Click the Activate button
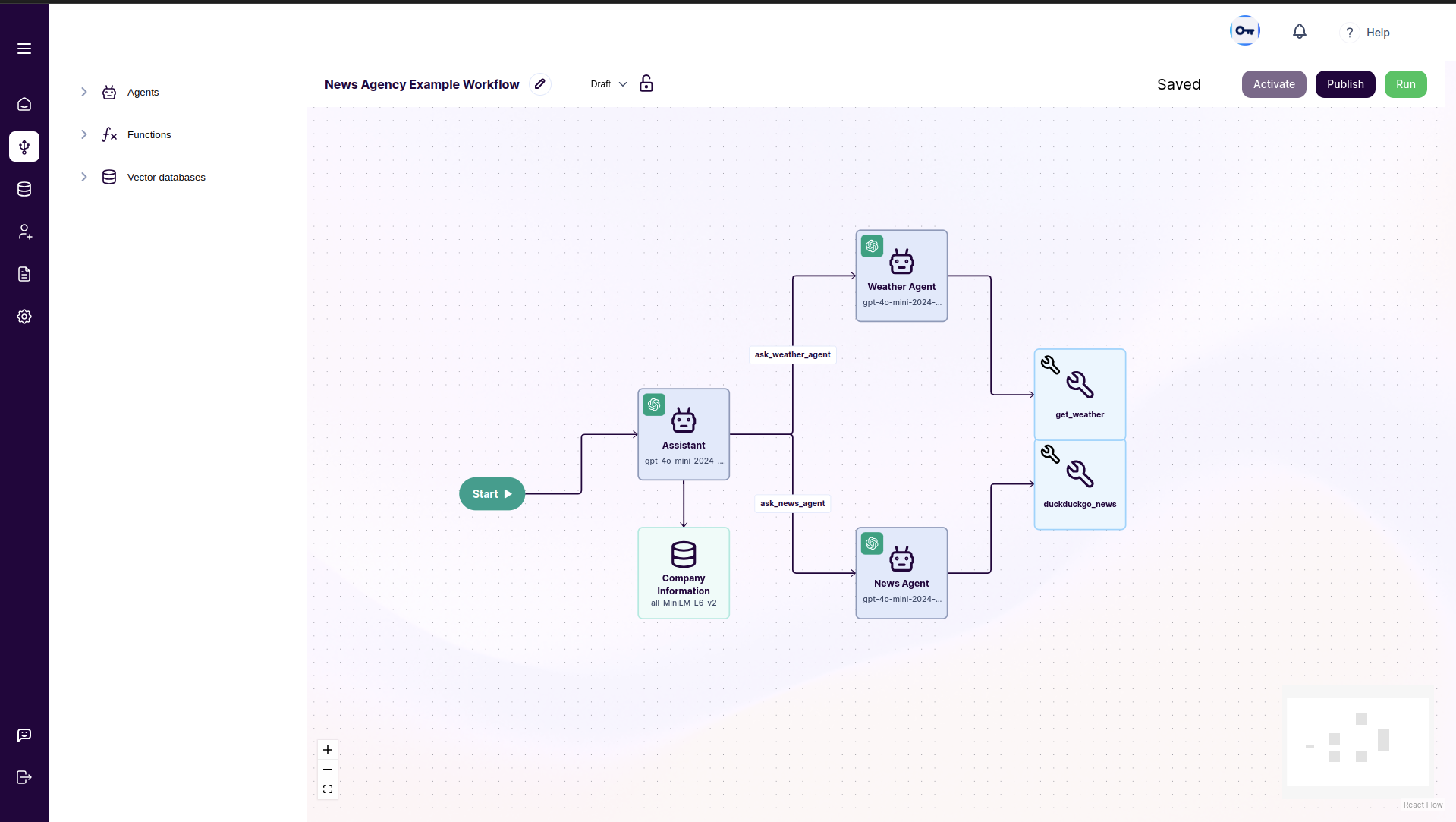Viewport: 1456px width, 822px height. tap(1274, 84)
